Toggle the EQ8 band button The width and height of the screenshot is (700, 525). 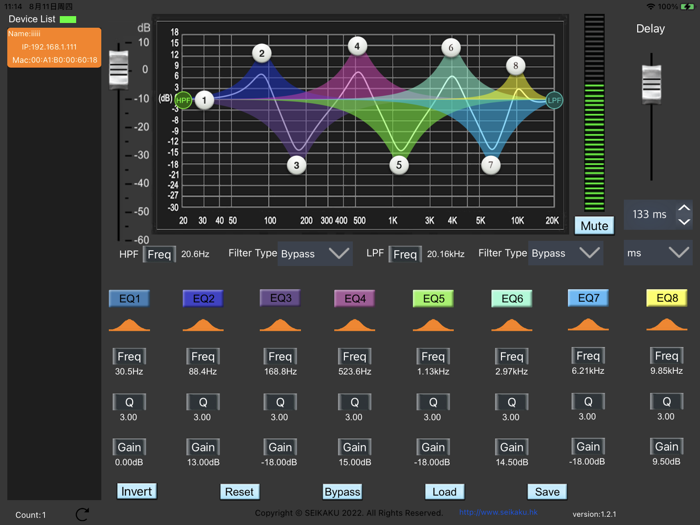pos(667,298)
